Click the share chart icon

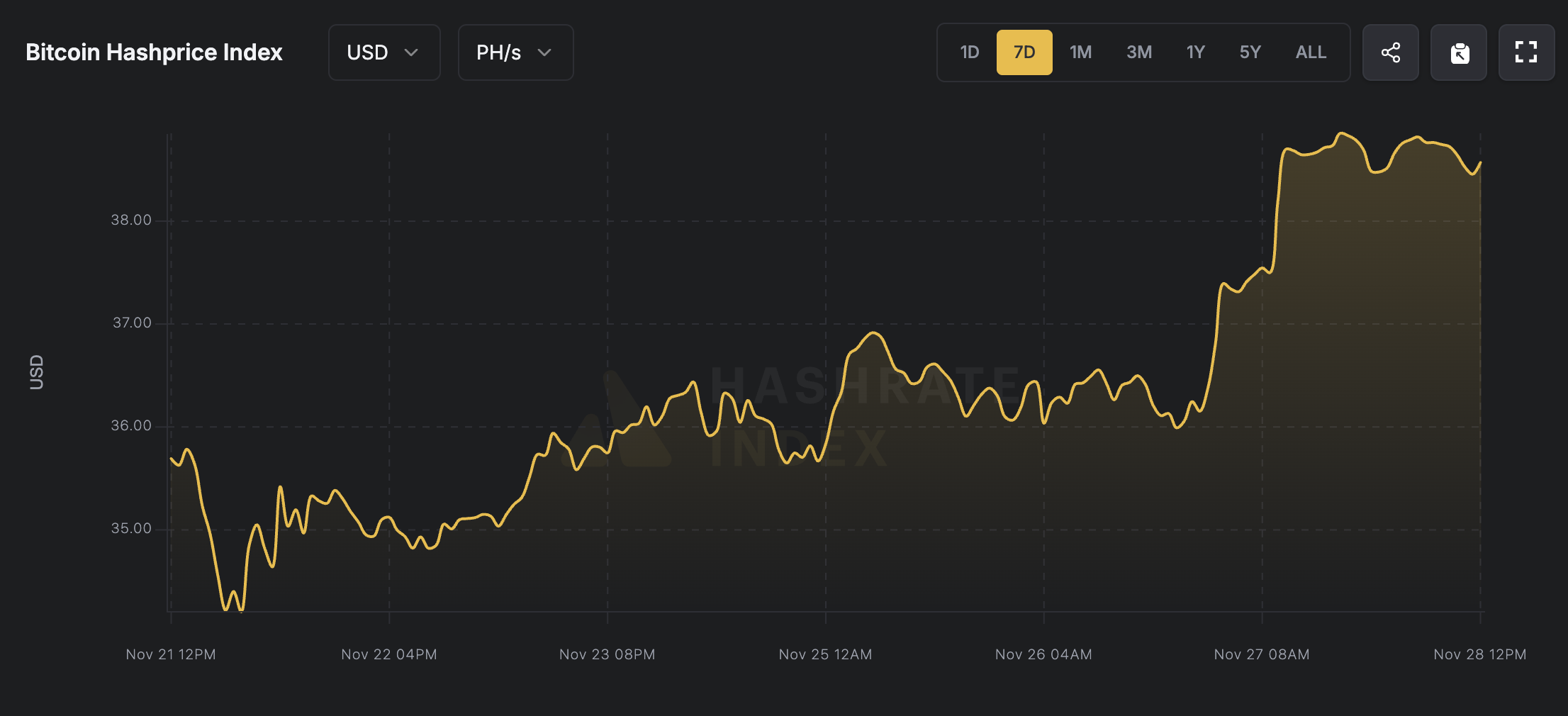tap(1390, 52)
